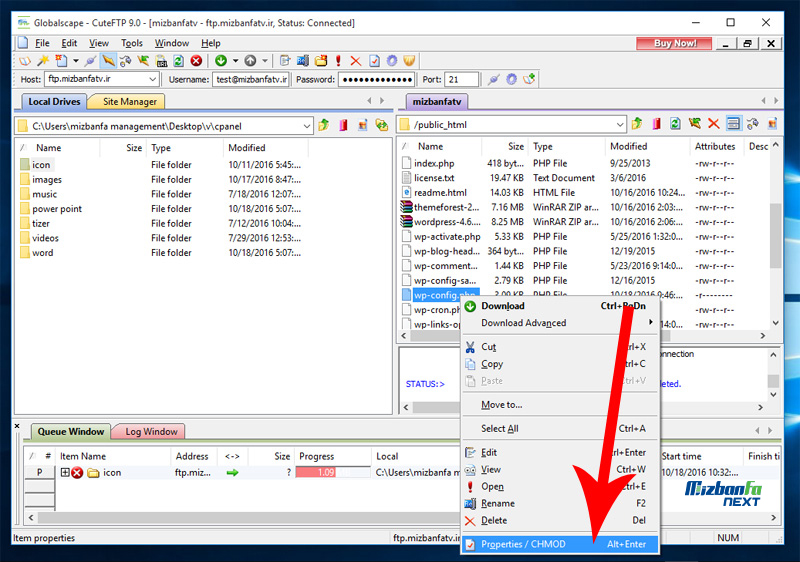This screenshot has height=562, width=800.
Task: Open the Host address dropdown
Action: click(x=152, y=79)
